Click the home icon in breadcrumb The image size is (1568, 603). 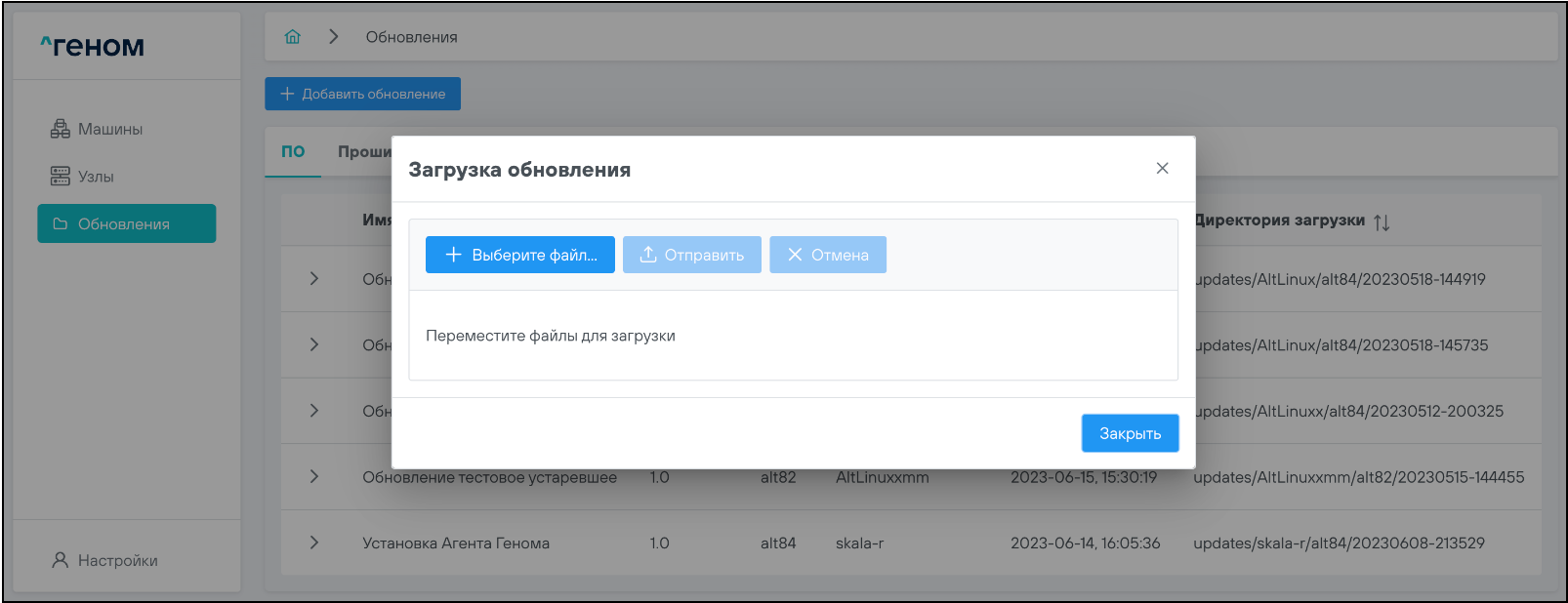pos(292,37)
